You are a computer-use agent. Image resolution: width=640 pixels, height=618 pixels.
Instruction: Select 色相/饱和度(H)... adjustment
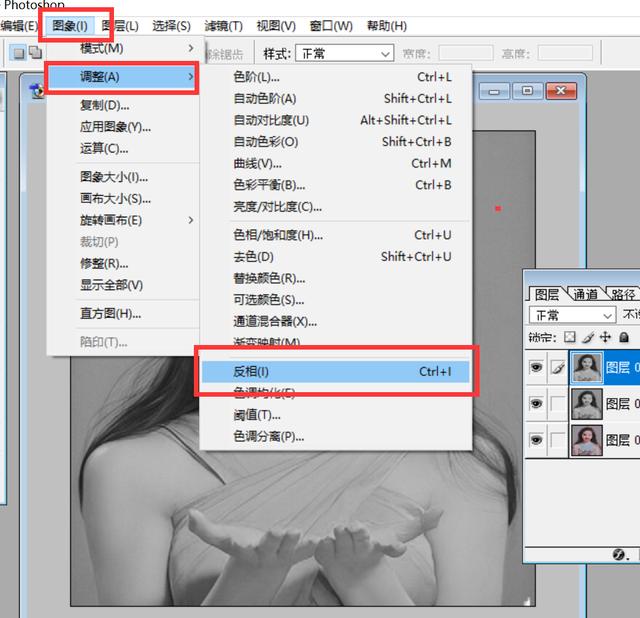[x=337, y=235]
